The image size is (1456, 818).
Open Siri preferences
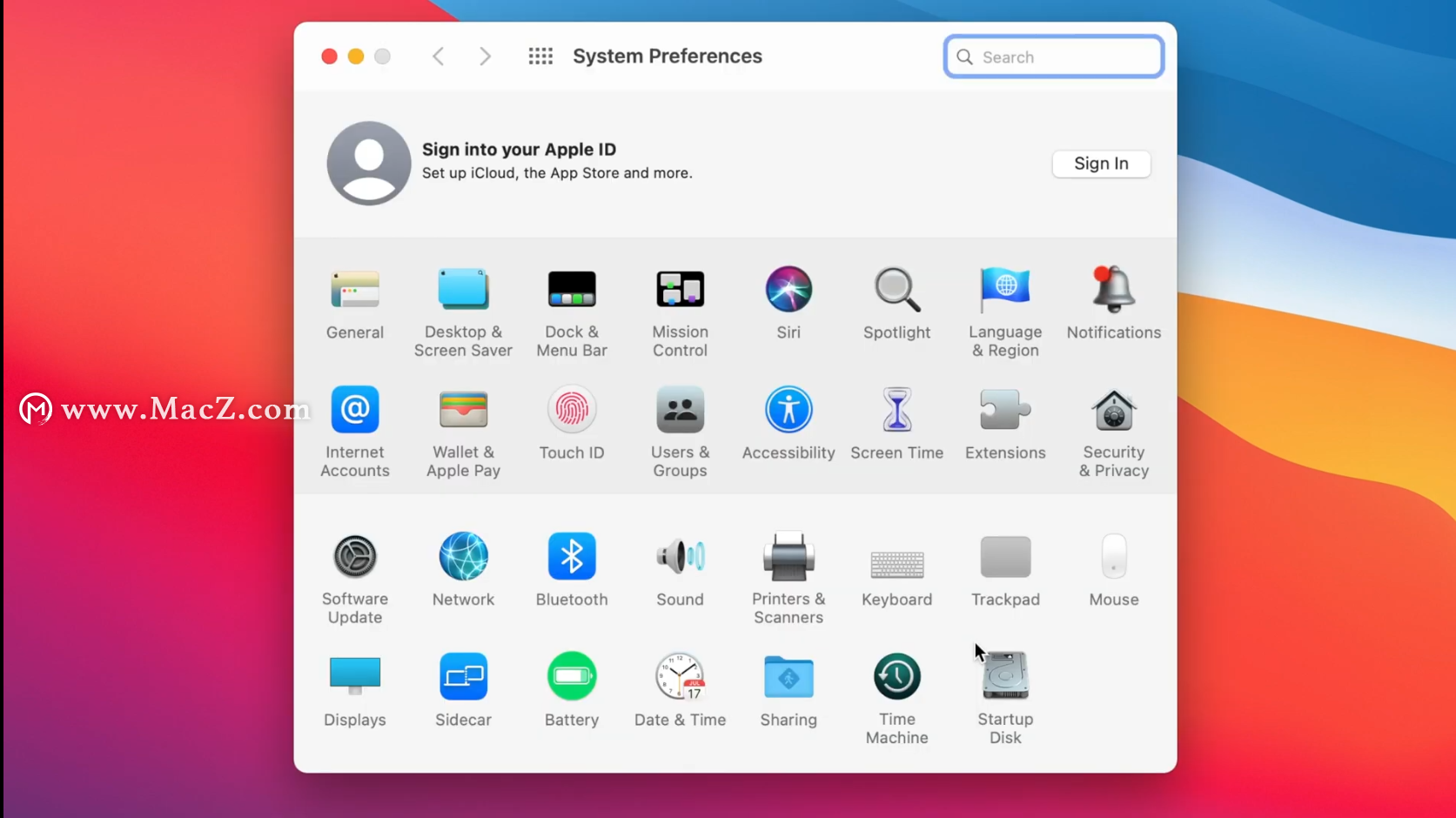click(x=788, y=290)
